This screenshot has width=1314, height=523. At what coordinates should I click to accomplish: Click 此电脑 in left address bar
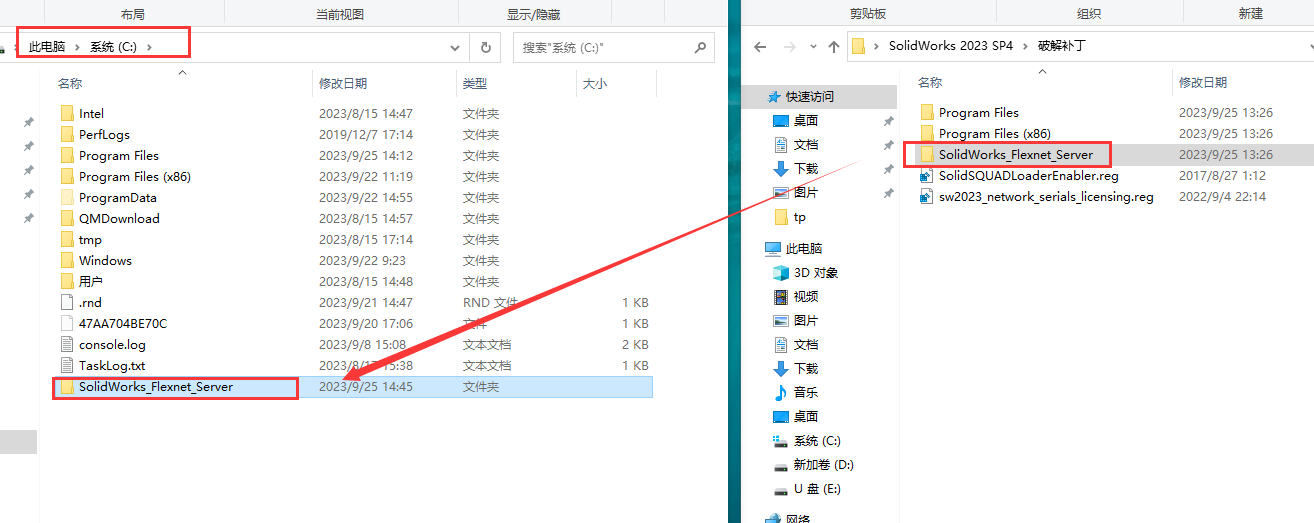point(47,47)
